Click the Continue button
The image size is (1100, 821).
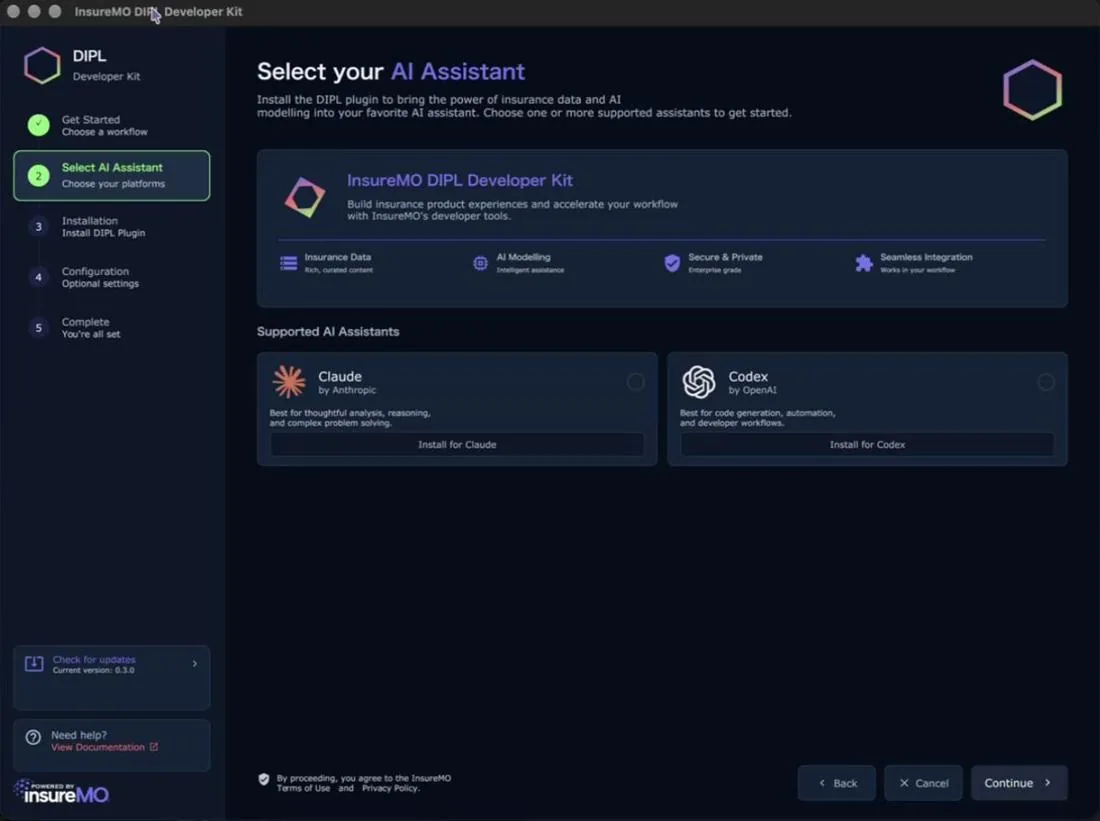tap(1019, 783)
